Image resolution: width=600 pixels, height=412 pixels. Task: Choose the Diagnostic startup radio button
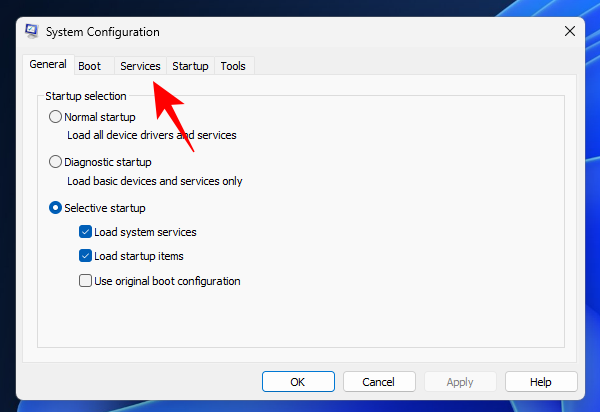point(55,162)
